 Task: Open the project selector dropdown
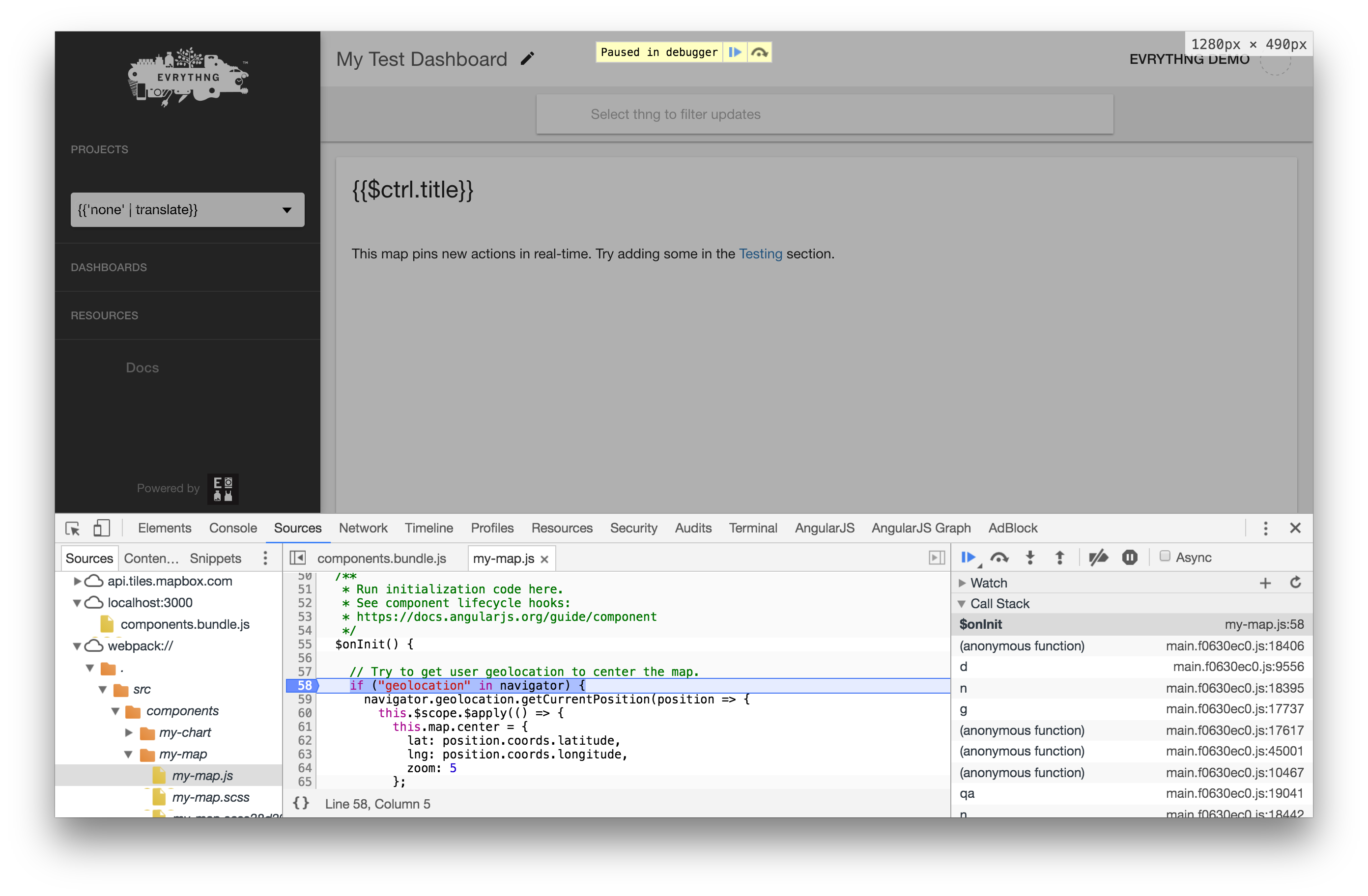[x=187, y=210]
